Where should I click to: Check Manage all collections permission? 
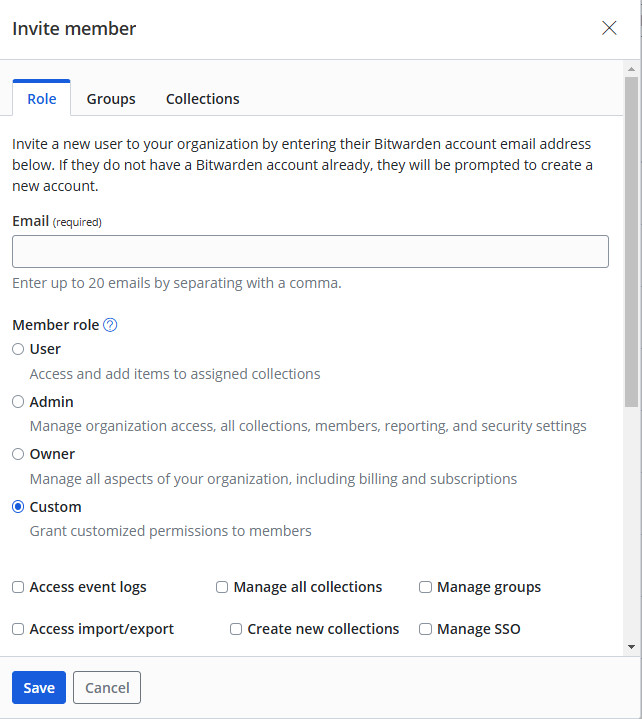click(222, 587)
